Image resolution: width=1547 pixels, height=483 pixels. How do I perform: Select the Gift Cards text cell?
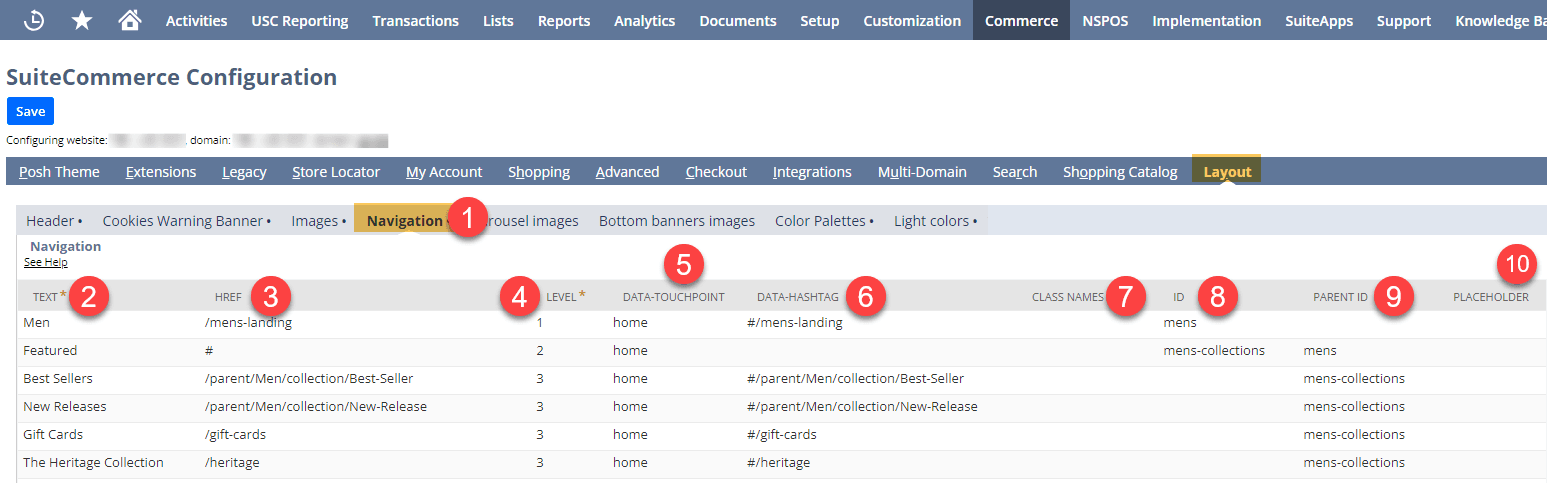click(x=53, y=435)
